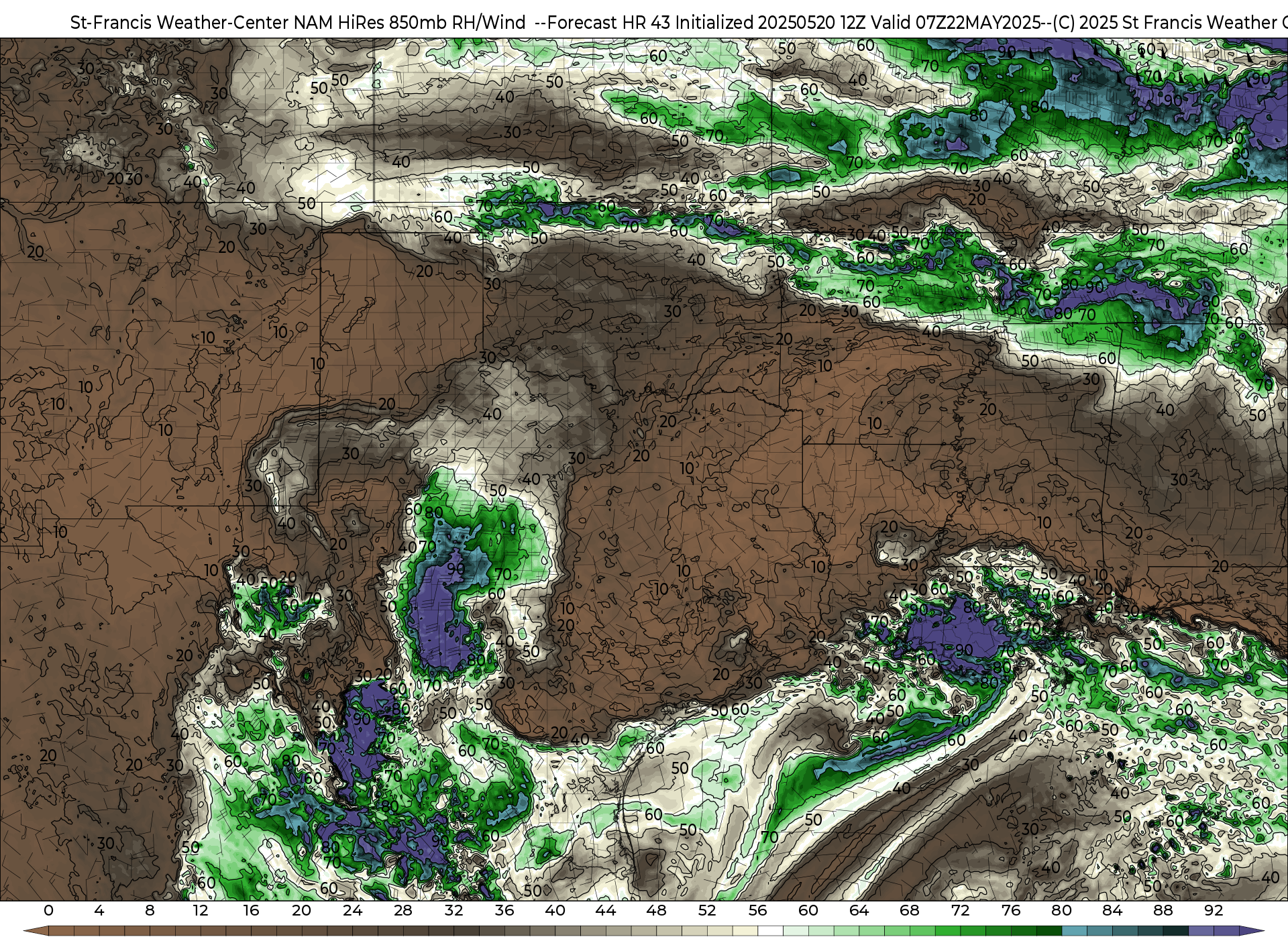Click the colorbar tick label '56'
Image resolution: width=1288 pixels, height=939 pixels.
(757, 910)
